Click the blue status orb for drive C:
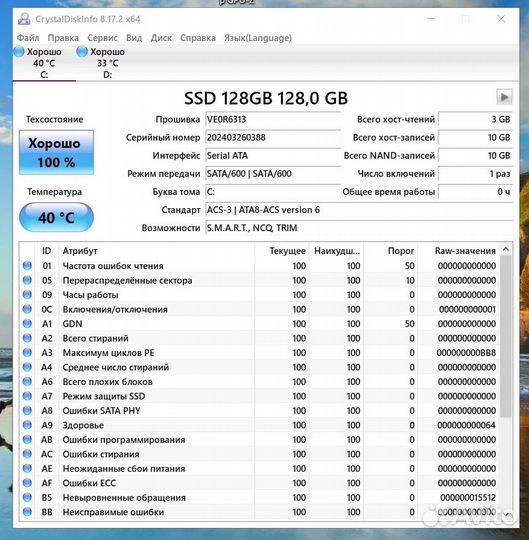This screenshot has height=540, width=529. pos(19,52)
